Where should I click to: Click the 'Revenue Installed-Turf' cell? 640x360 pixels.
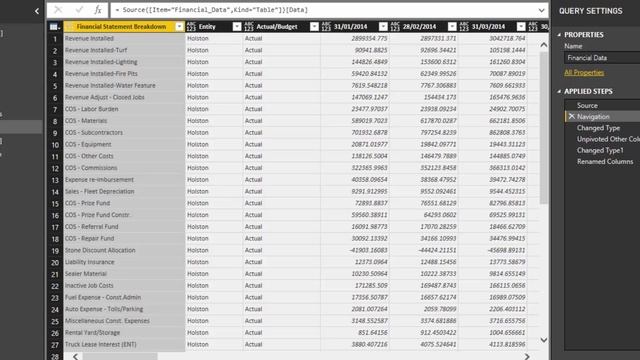click(124, 50)
